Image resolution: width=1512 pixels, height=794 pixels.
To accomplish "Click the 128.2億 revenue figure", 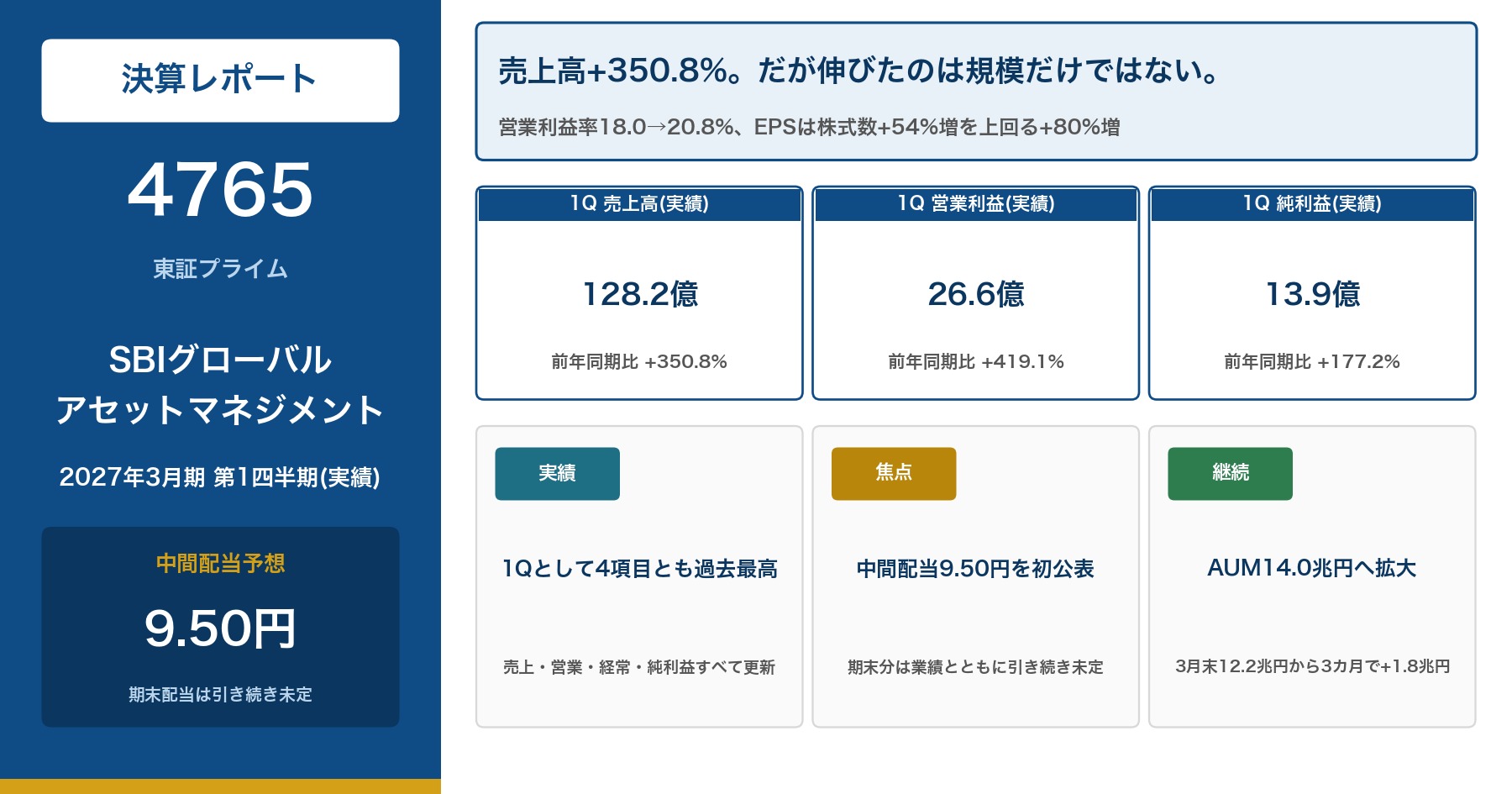I will click(640, 294).
